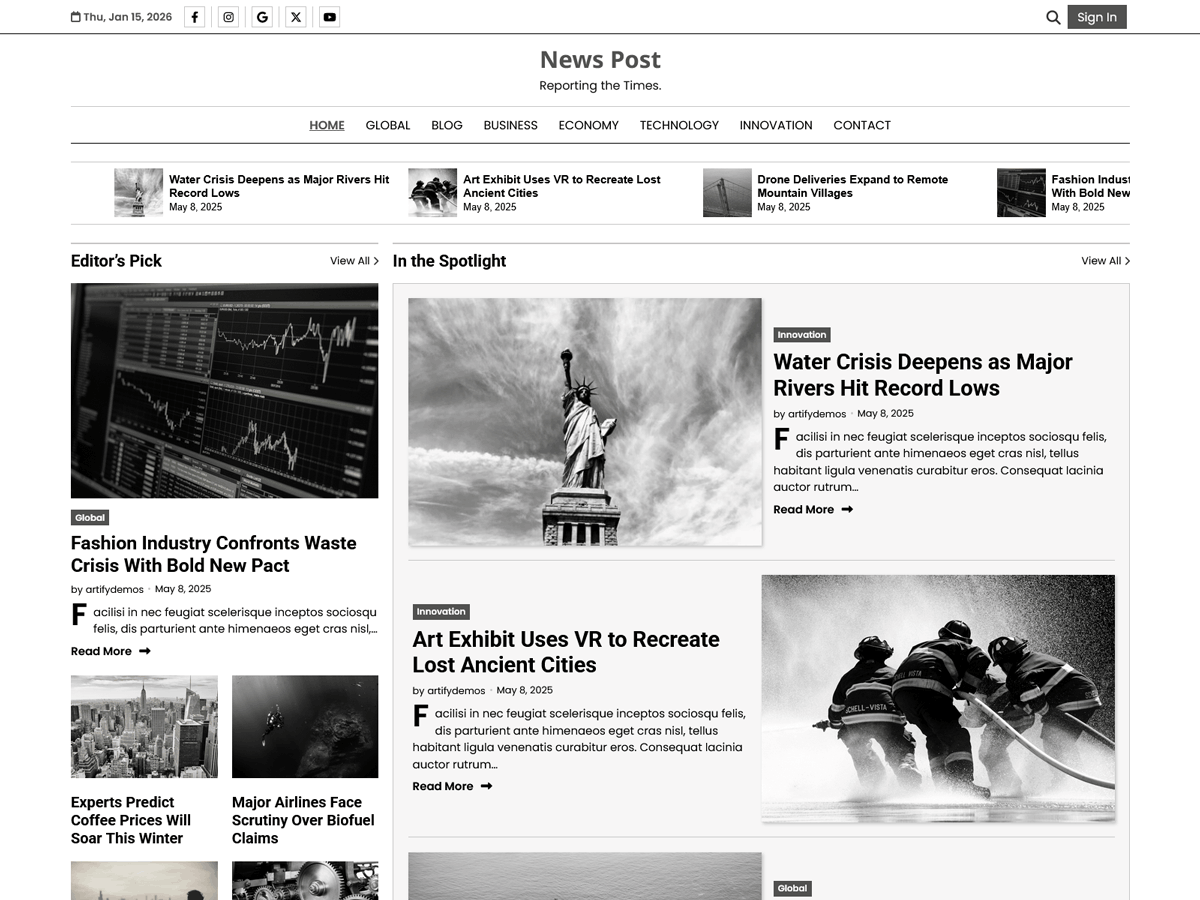Open the Fashion Industry Confronts Waste Crisis headline
1200x900 pixels.
pos(213,554)
